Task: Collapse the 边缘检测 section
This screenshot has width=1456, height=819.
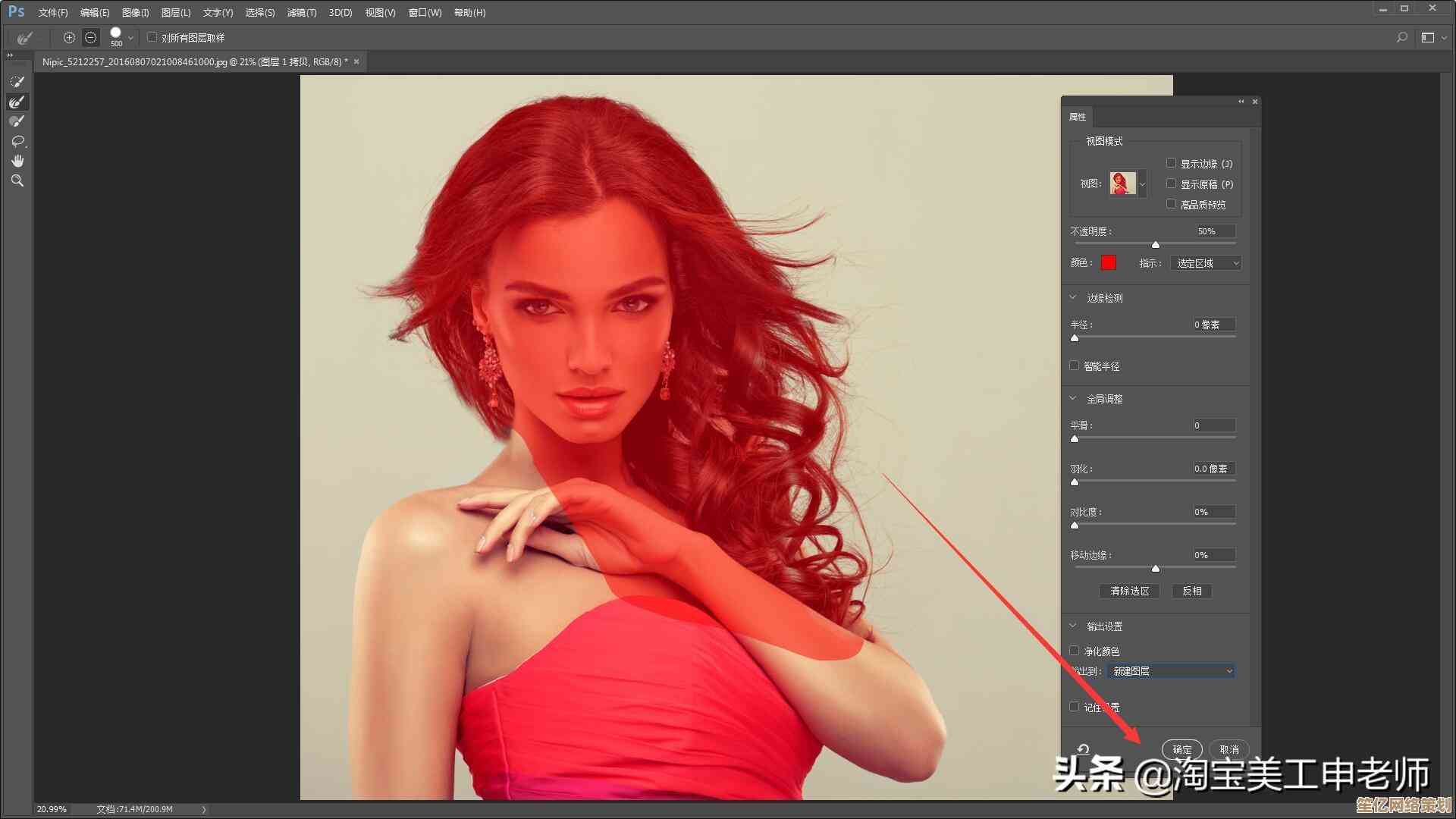Action: (1073, 298)
